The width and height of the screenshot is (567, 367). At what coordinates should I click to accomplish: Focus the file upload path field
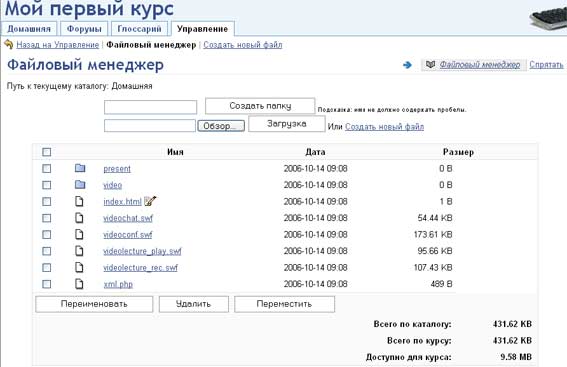pos(150,125)
